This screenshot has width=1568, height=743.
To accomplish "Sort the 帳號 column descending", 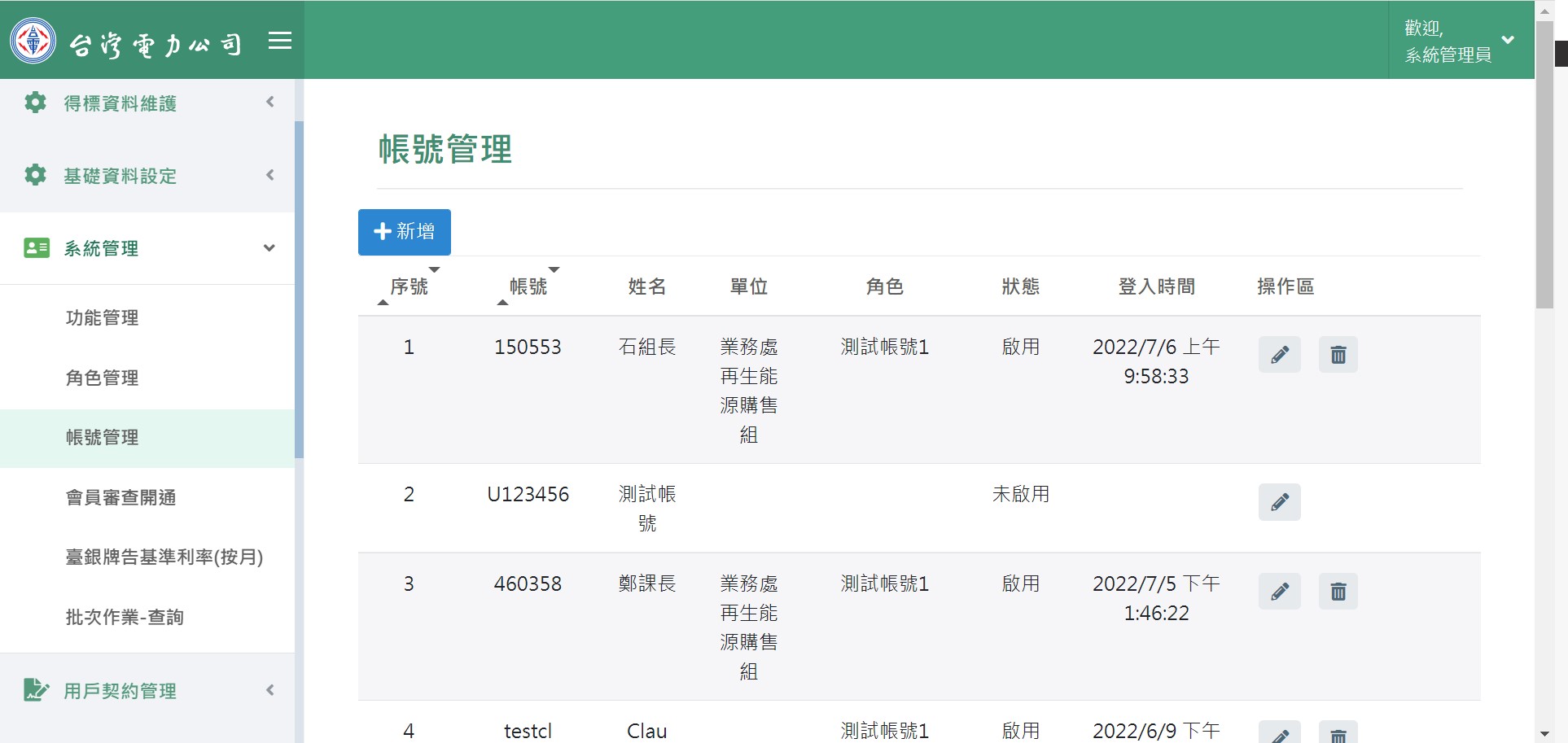I will (x=554, y=269).
